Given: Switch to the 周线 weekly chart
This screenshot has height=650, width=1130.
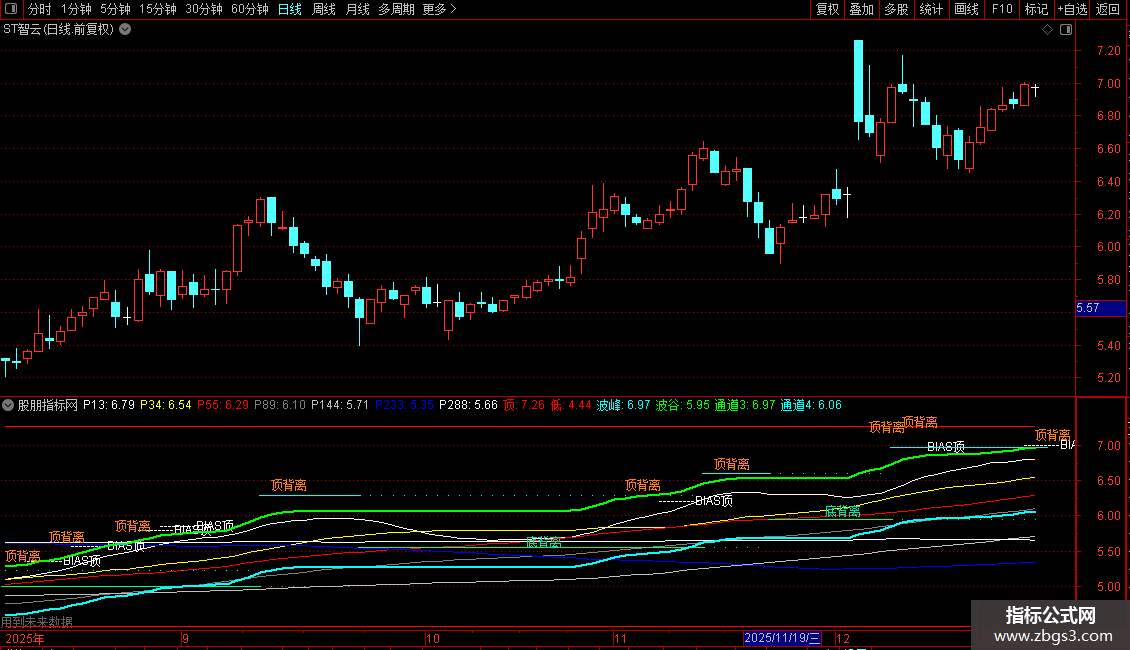Looking at the screenshot, I should [324, 9].
